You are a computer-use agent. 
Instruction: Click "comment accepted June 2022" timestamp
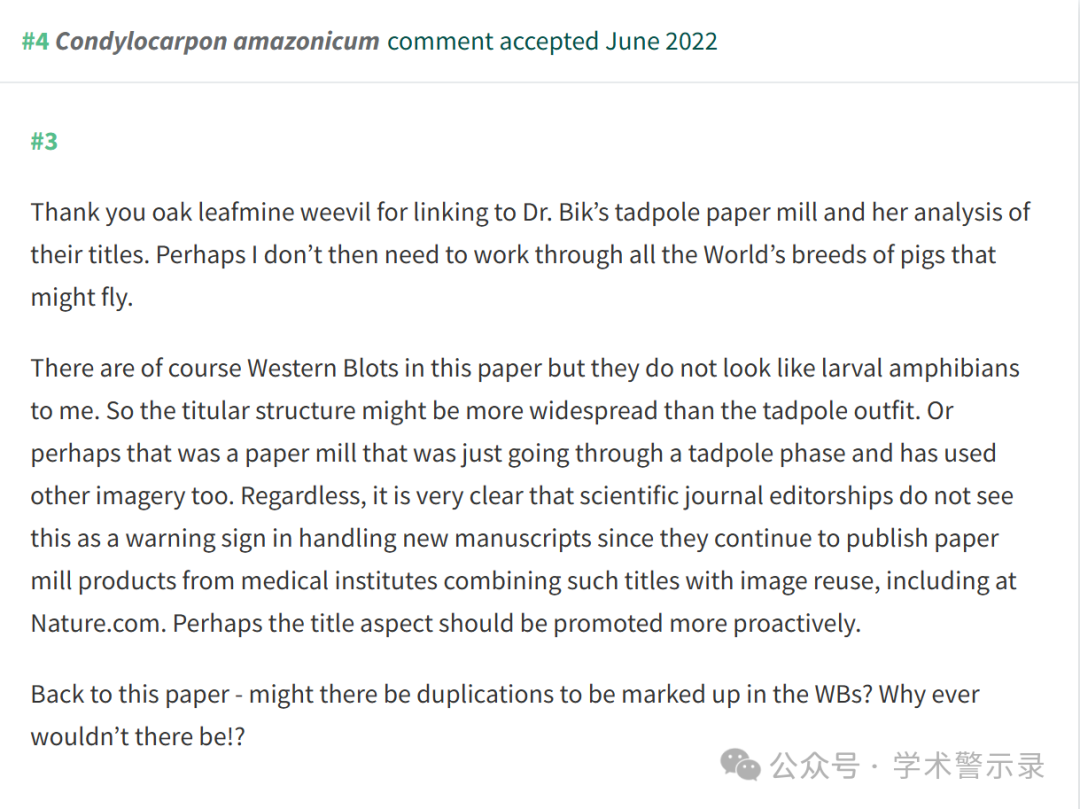click(x=552, y=41)
